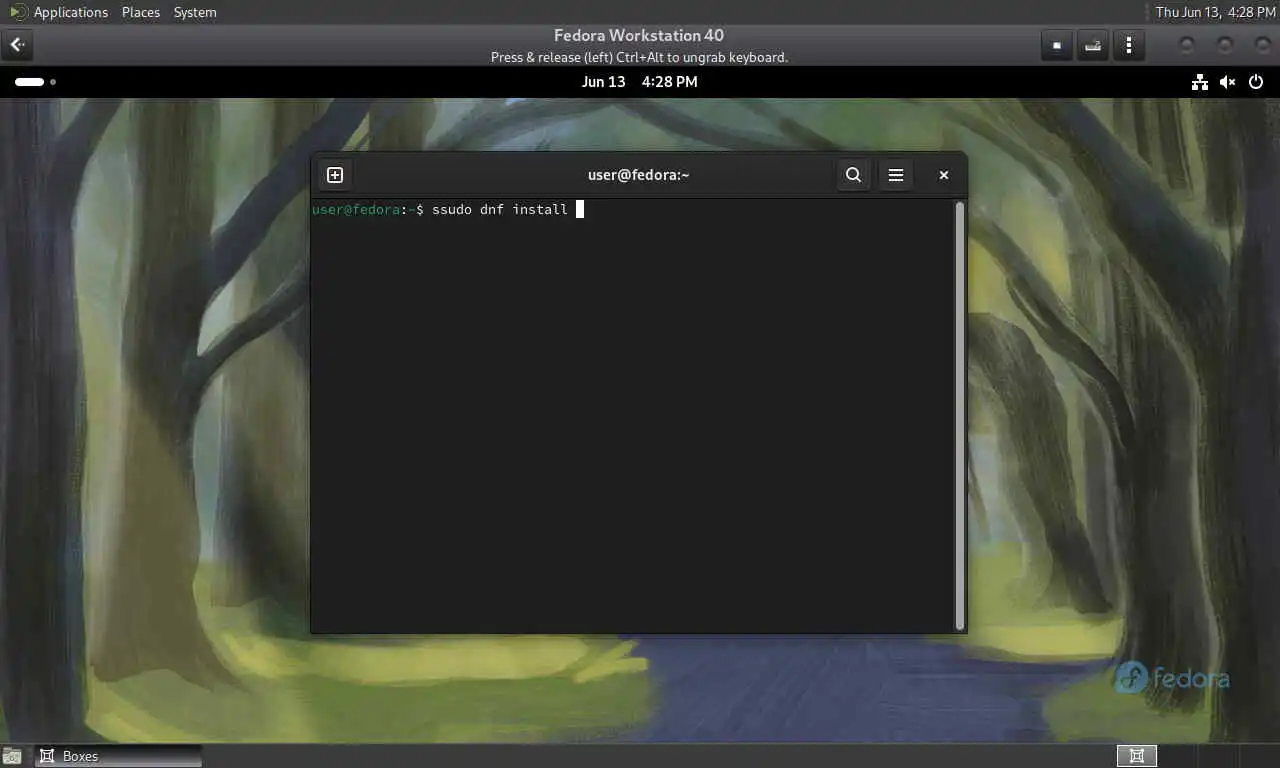Click the workspace switcher icon at bottom right

tap(1137, 756)
